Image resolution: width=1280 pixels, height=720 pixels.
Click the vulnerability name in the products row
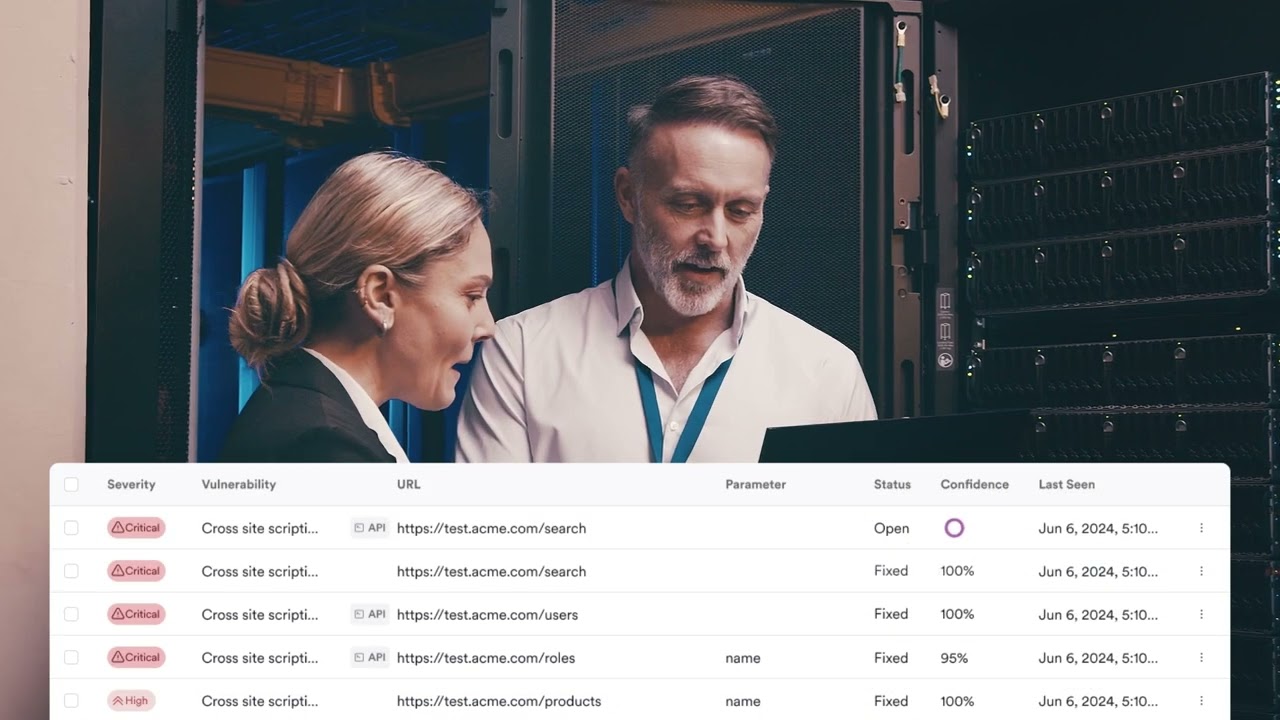tap(260, 701)
